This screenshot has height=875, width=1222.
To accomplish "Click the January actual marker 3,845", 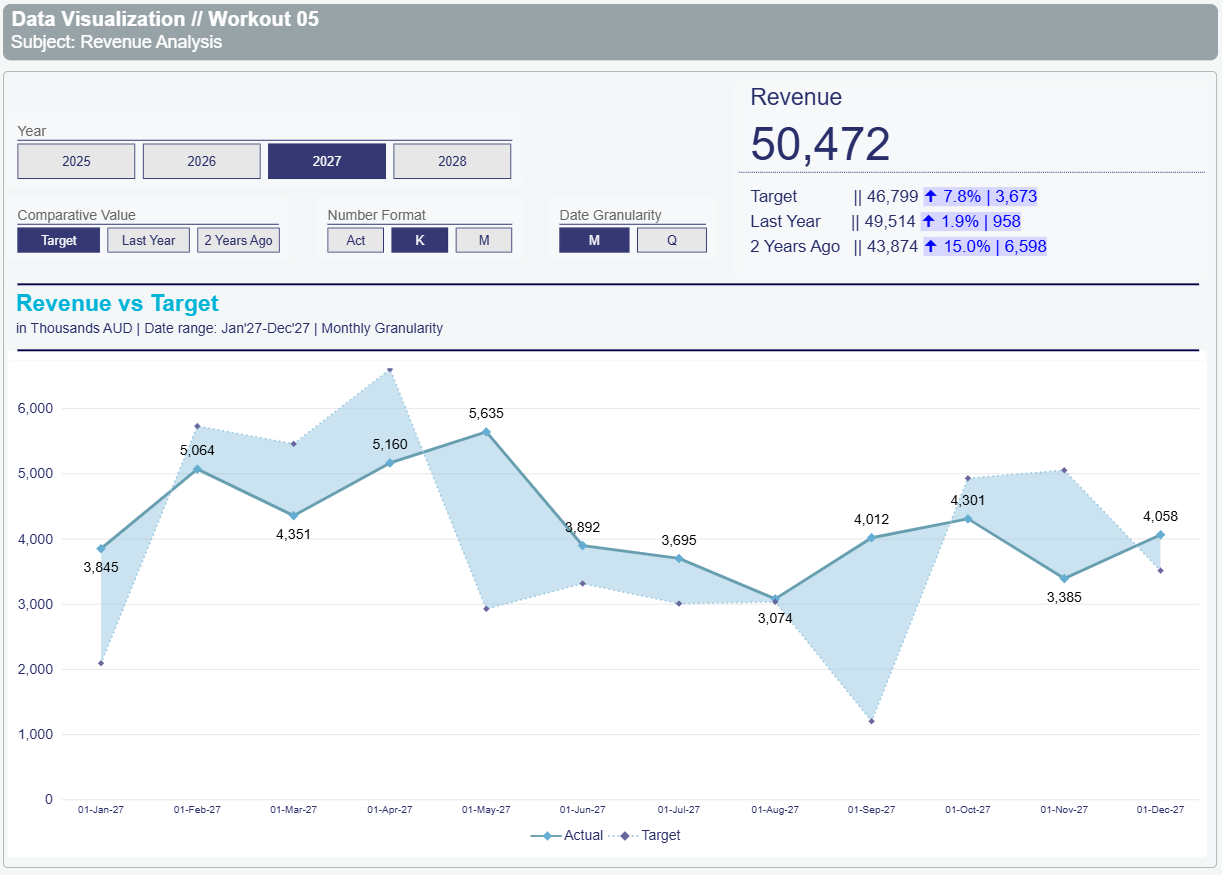I will click(101, 548).
